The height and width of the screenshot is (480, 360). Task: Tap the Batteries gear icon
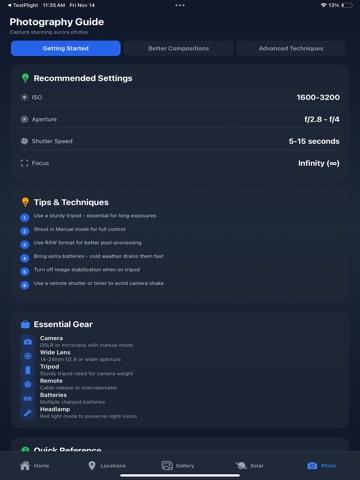pyautogui.click(x=28, y=399)
